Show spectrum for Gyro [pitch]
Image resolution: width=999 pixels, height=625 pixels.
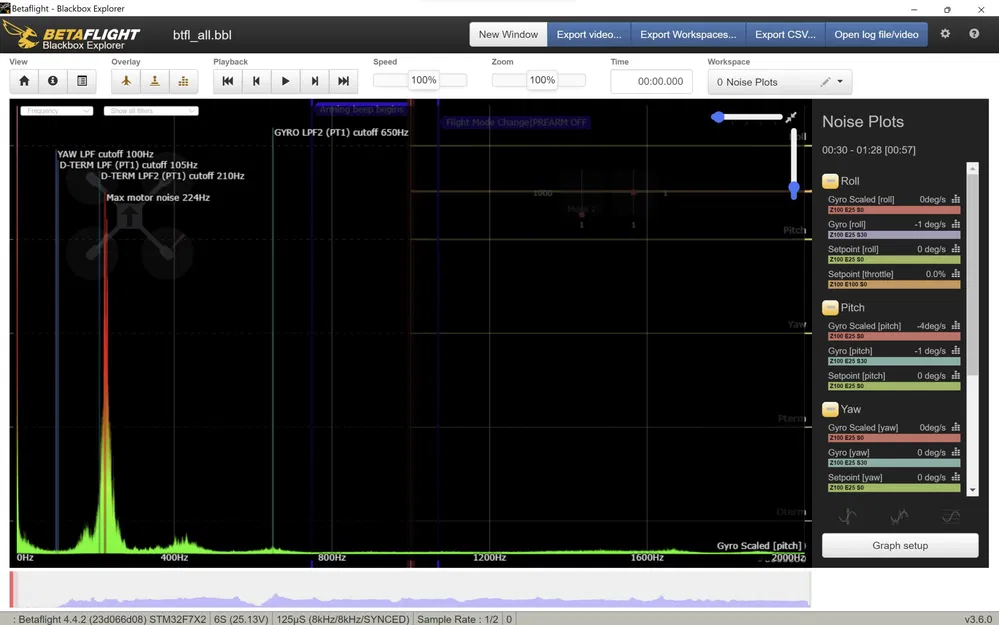[x=956, y=350]
